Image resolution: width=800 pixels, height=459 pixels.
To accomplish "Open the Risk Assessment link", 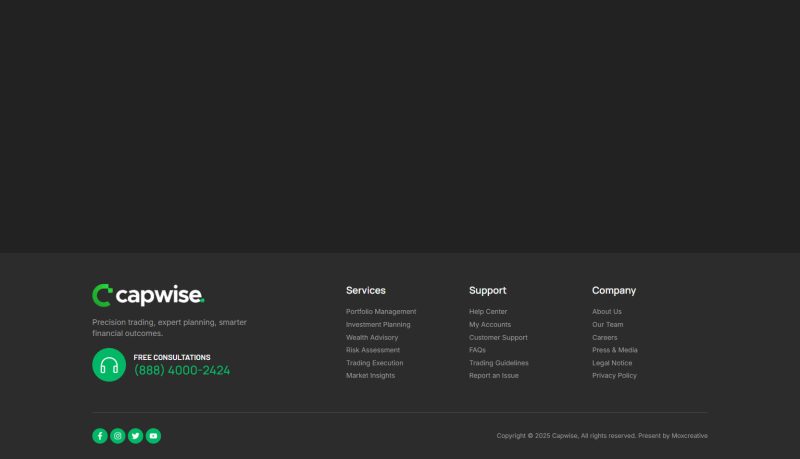I will coord(373,350).
